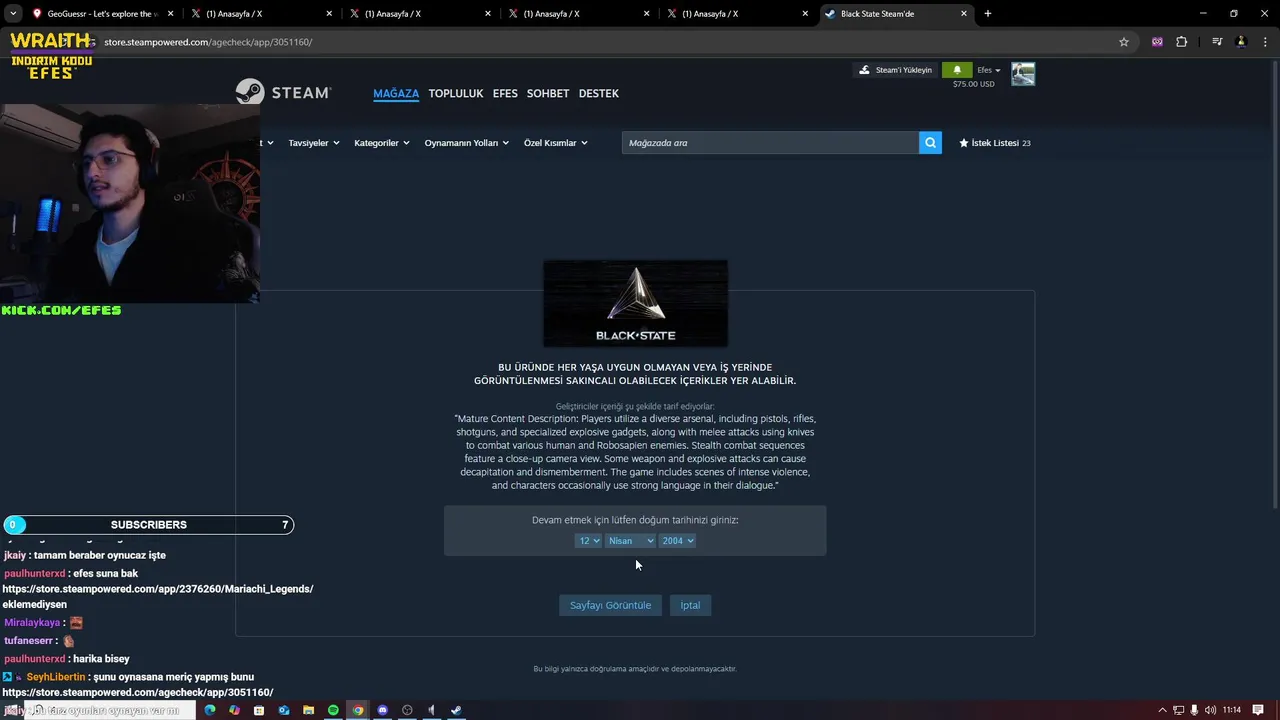1280x720 pixels.
Task: Close the Black State Steam'de tab
Action: pos(964,14)
